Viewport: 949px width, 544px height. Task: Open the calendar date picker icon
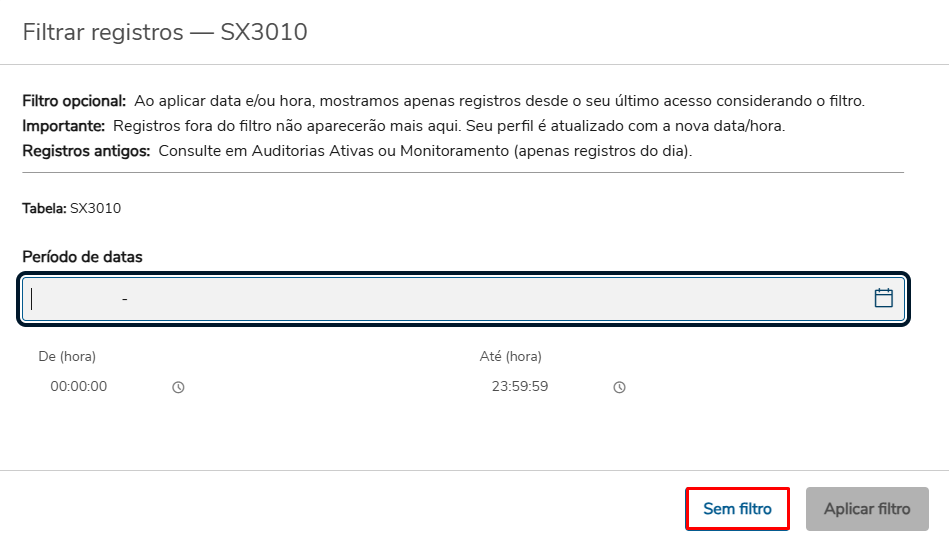[883, 298]
